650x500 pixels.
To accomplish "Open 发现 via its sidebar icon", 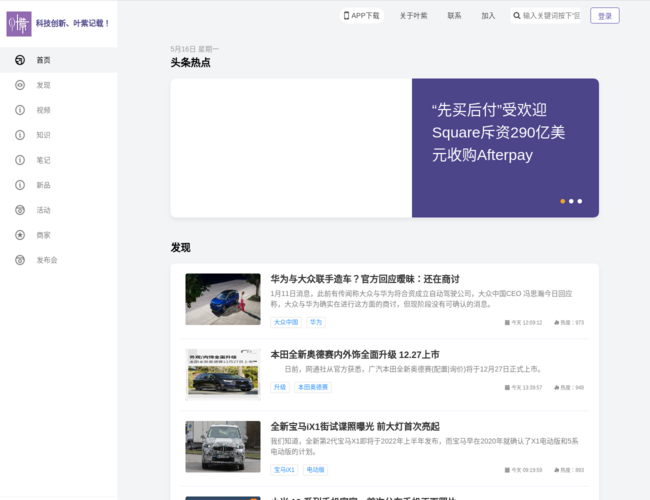I will point(20,85).
